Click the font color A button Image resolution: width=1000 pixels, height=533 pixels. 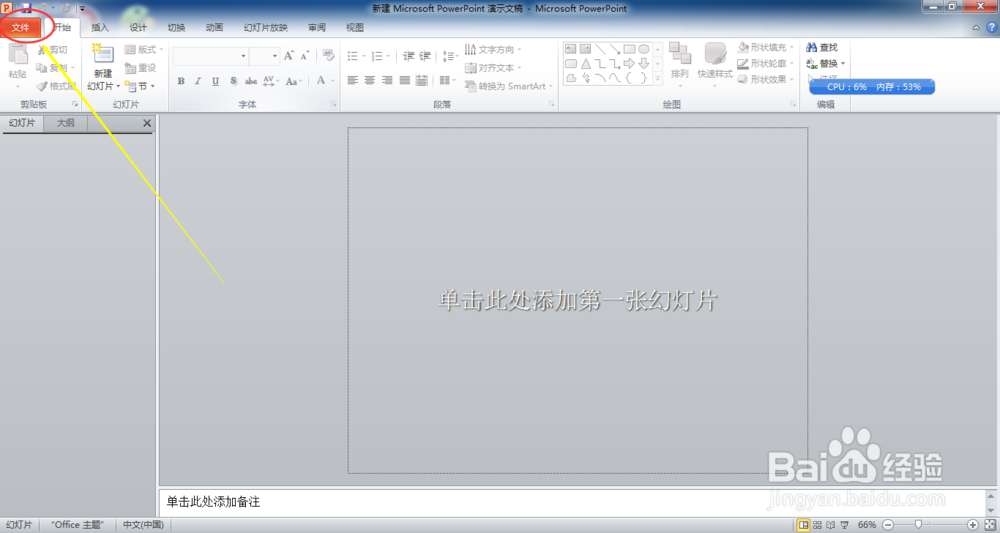321,80
